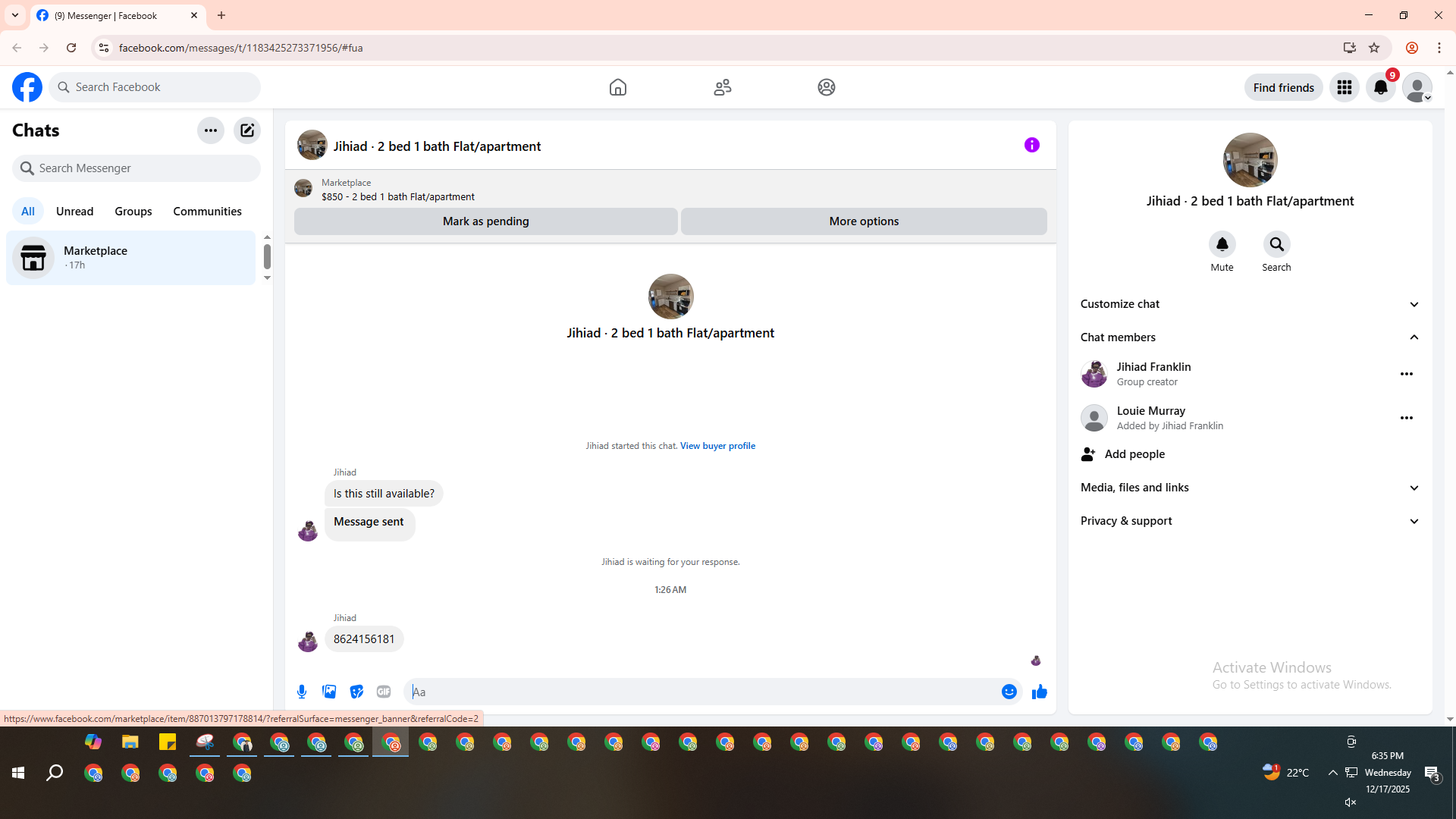This screenshot has width=1456, height=819.
Task: Expand Privacy & support section
Action: [x=1250, y=521]
